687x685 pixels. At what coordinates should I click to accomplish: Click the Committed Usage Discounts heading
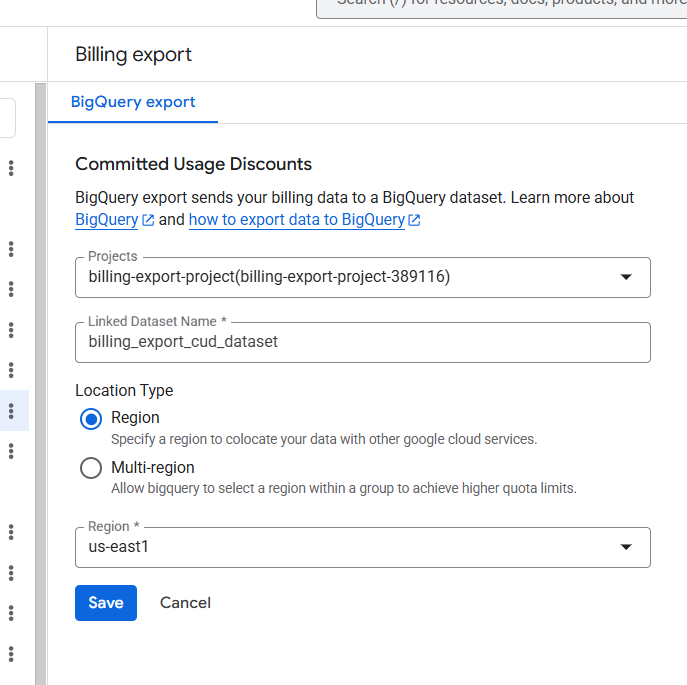[193, 164]
